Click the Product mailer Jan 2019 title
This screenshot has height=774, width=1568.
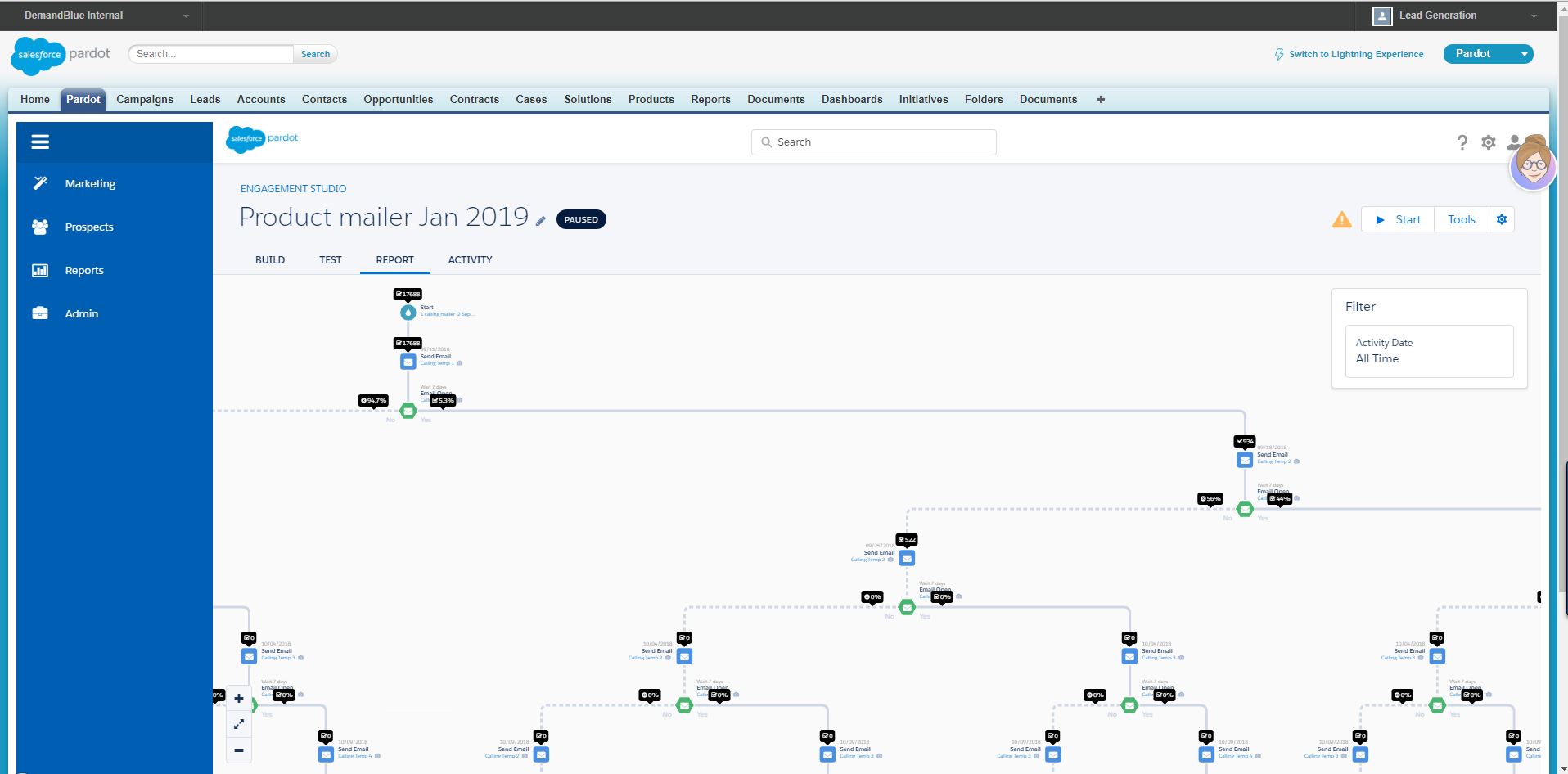click(x=384, y=217)
